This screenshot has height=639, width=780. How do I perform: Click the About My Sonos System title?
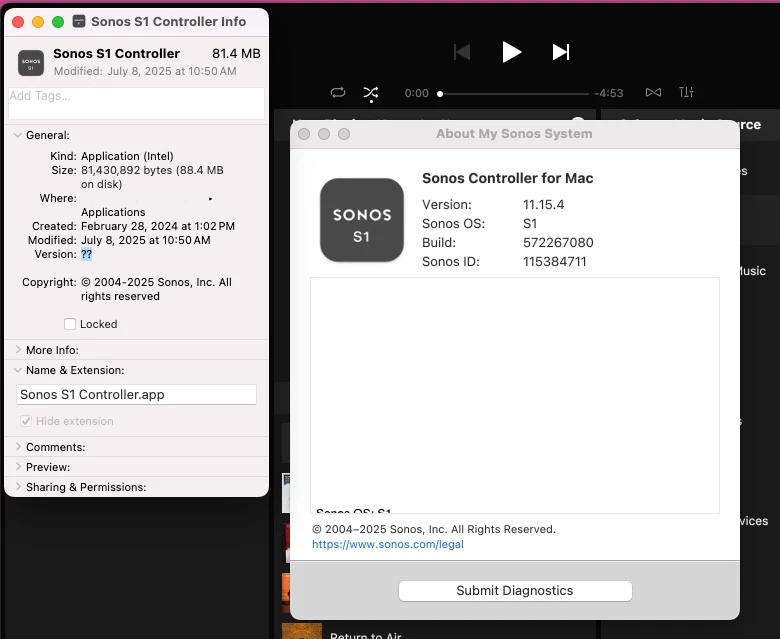(514, 134)
